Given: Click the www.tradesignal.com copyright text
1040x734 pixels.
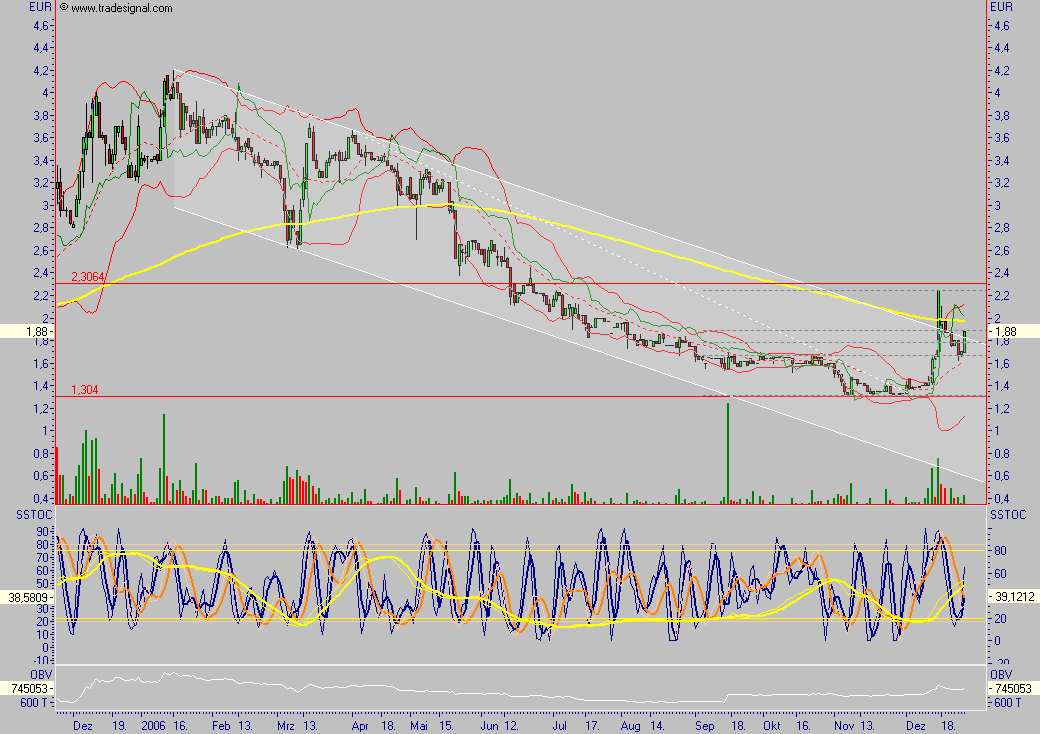Looking at the screenshot, I should [x=116, y=8].
